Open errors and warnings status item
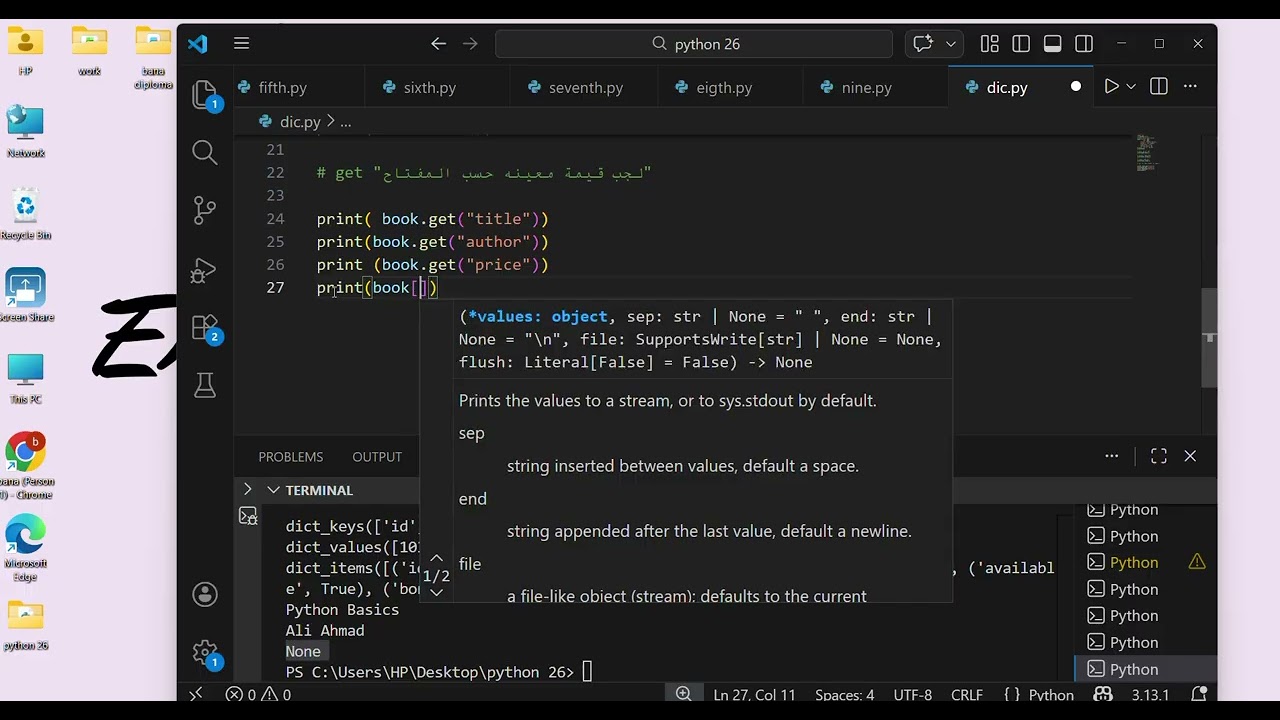 point(258,694)
